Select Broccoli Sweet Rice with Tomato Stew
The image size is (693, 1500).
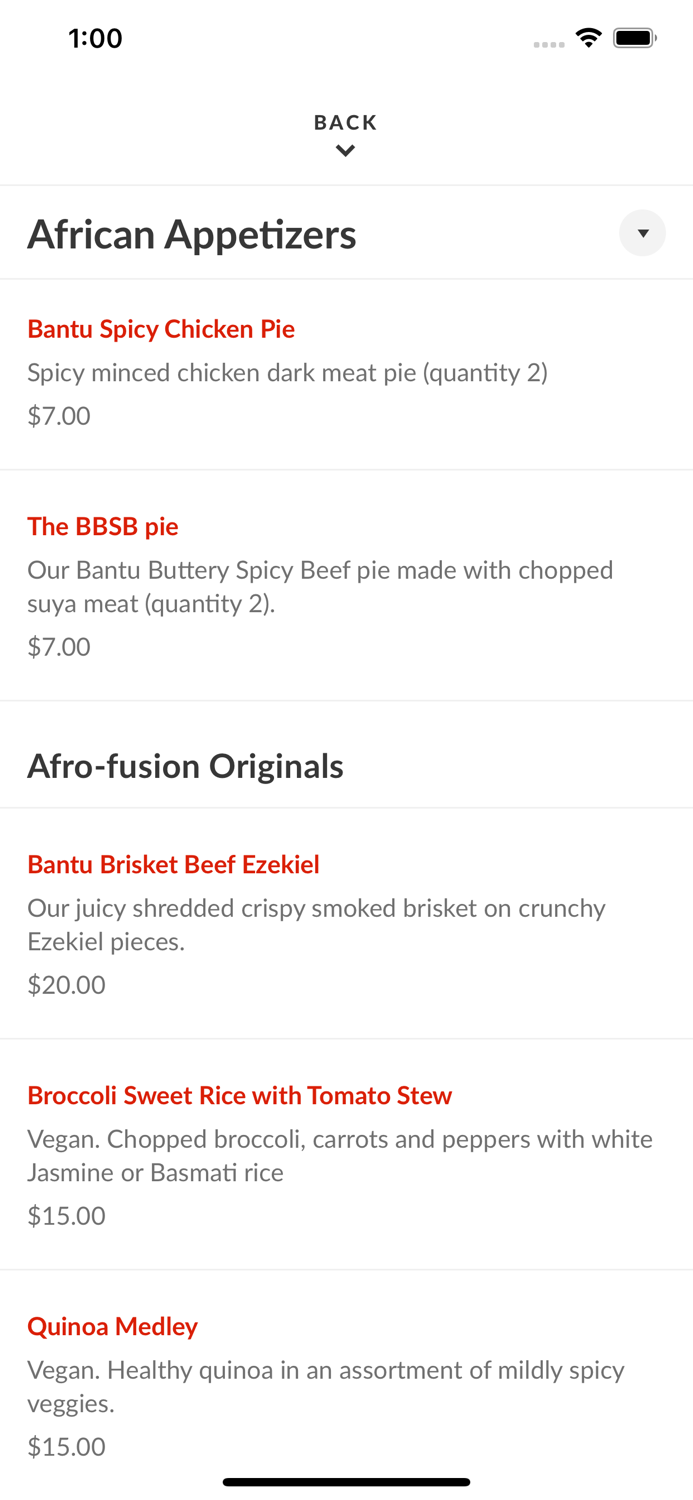click(346, 1155)
